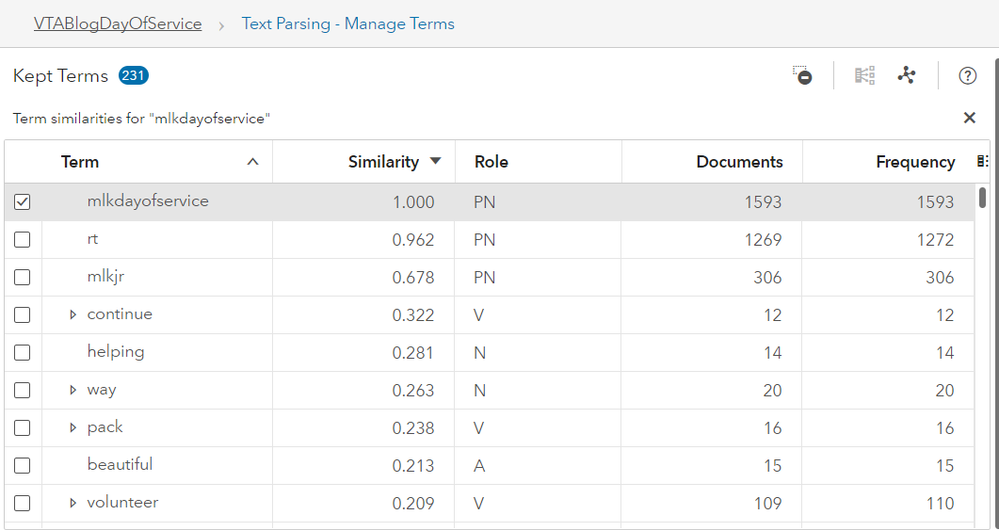The width and height of the screenshot is (999, 530).
Task: Open the help question mark icon
Action: coord(967,76)
